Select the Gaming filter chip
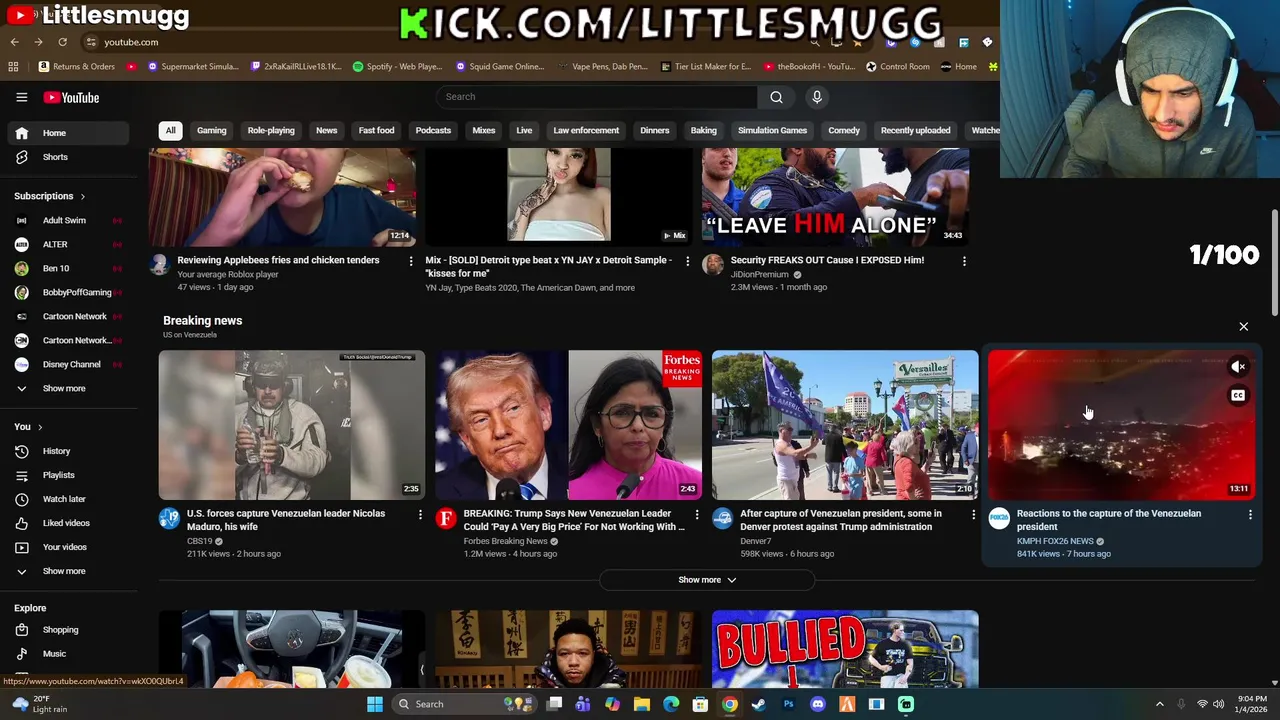 211,130
